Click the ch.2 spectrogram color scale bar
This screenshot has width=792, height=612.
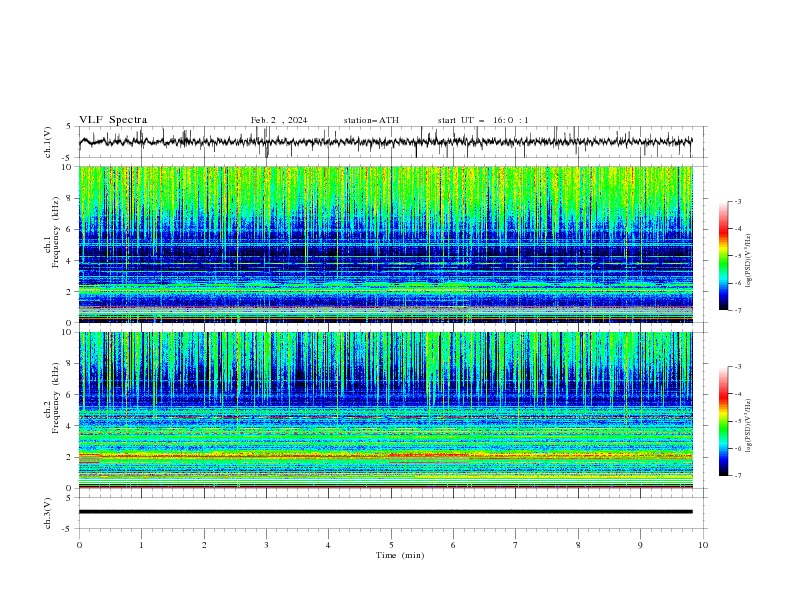[723, 421]
